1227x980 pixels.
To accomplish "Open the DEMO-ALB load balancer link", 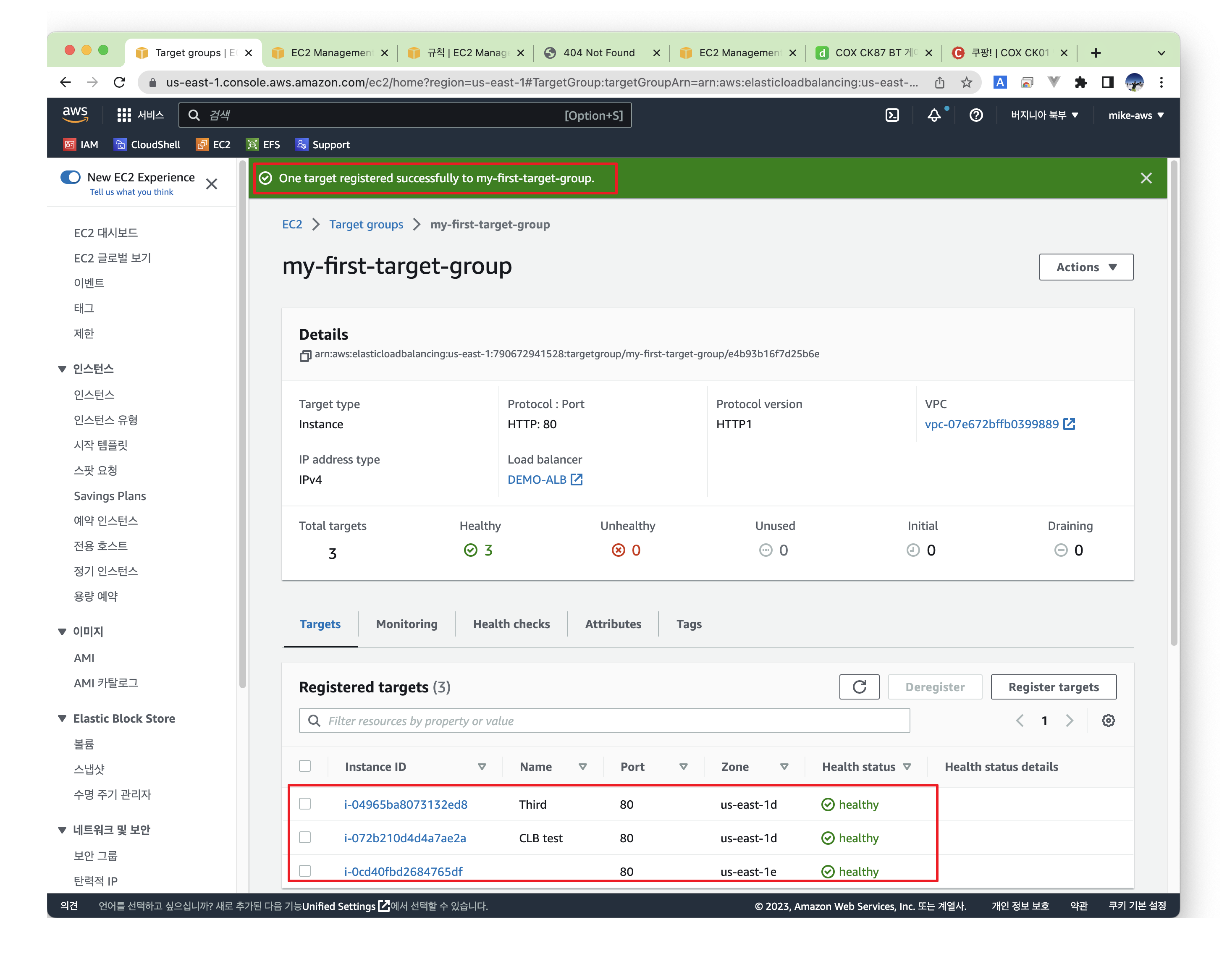I will pyautogui.click(x=544, y=479).
